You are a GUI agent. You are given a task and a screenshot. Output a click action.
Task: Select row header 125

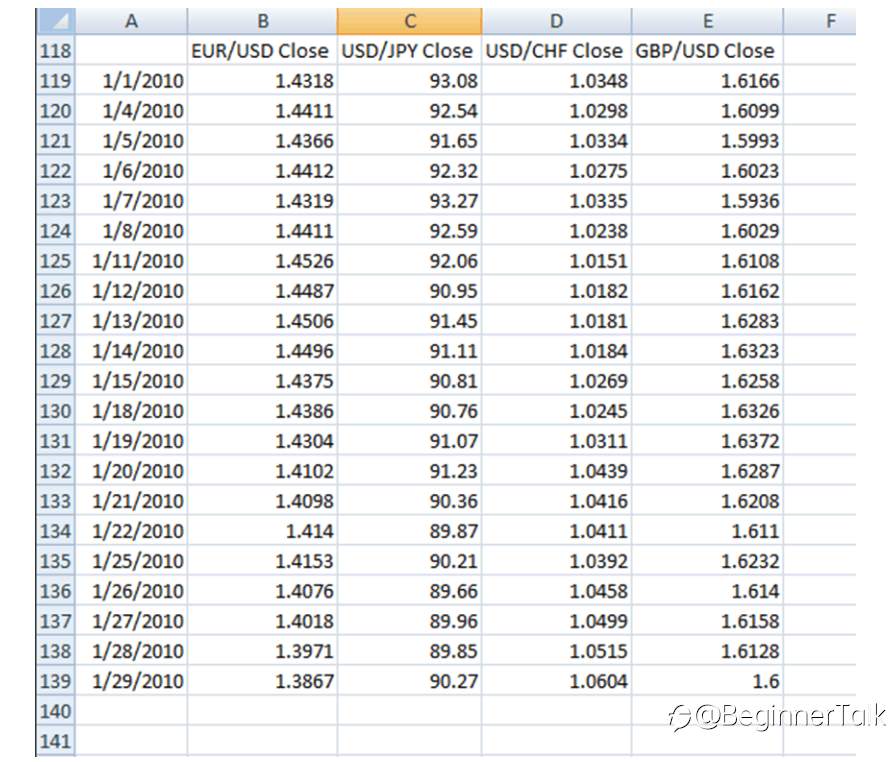[55, 261]
